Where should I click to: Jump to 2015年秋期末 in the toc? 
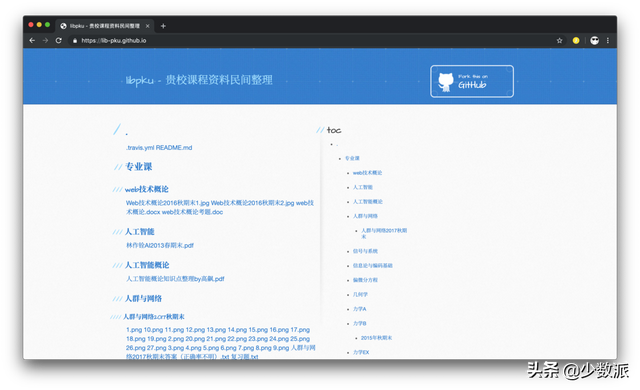tap(376, 338)
